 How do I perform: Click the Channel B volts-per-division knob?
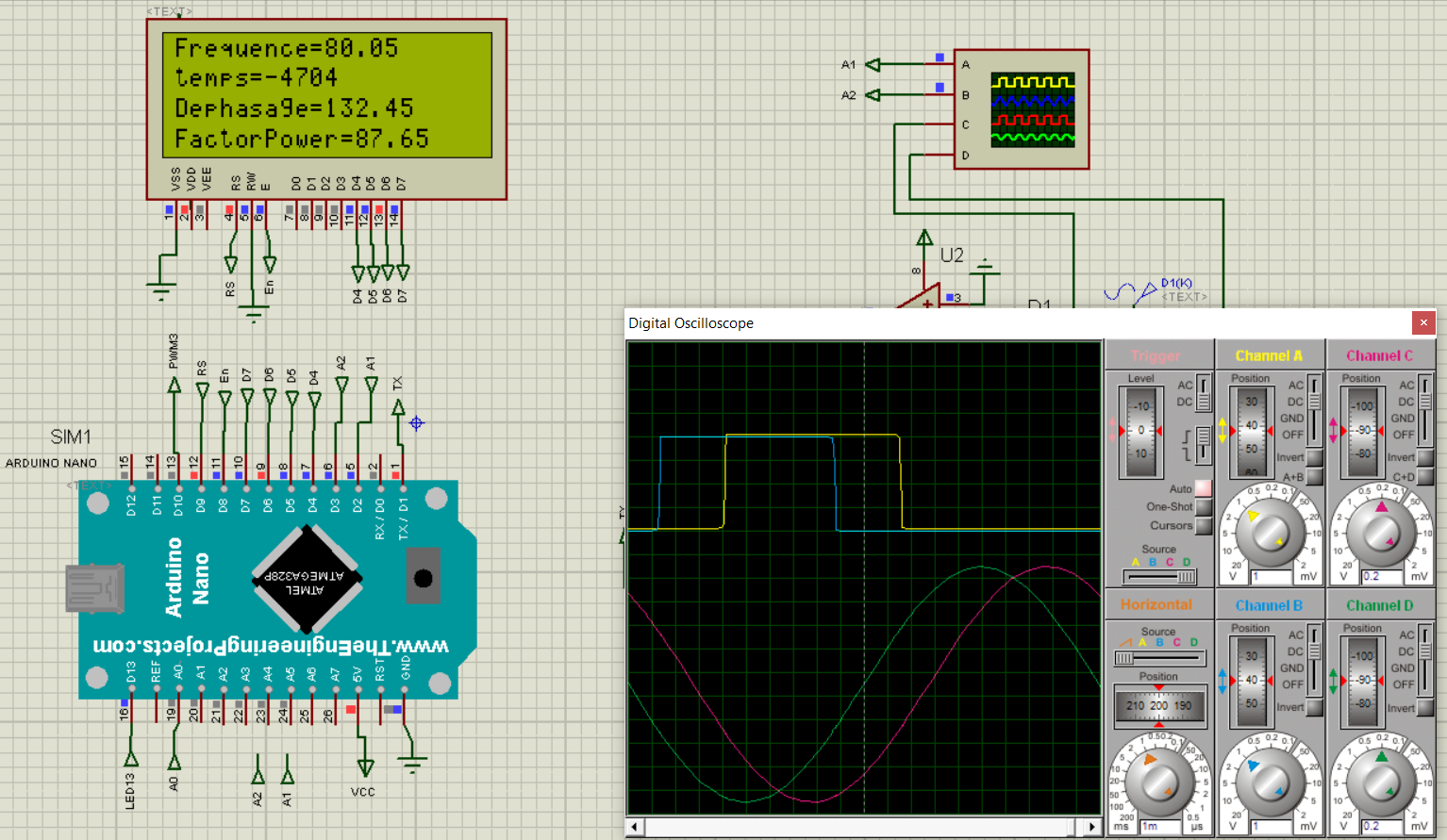tap(1270, 782)
